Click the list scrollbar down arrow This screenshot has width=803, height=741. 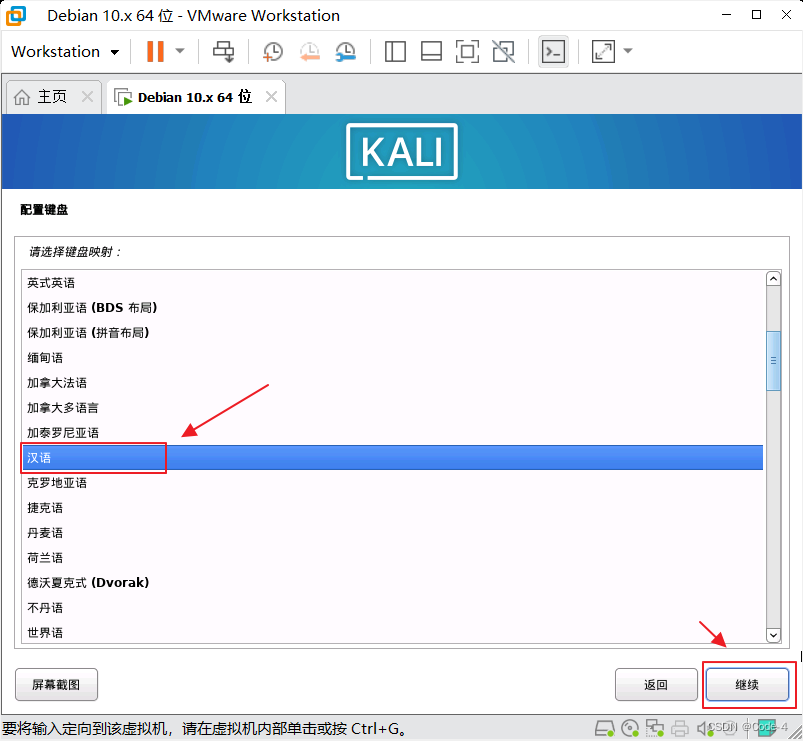point(773,635)
